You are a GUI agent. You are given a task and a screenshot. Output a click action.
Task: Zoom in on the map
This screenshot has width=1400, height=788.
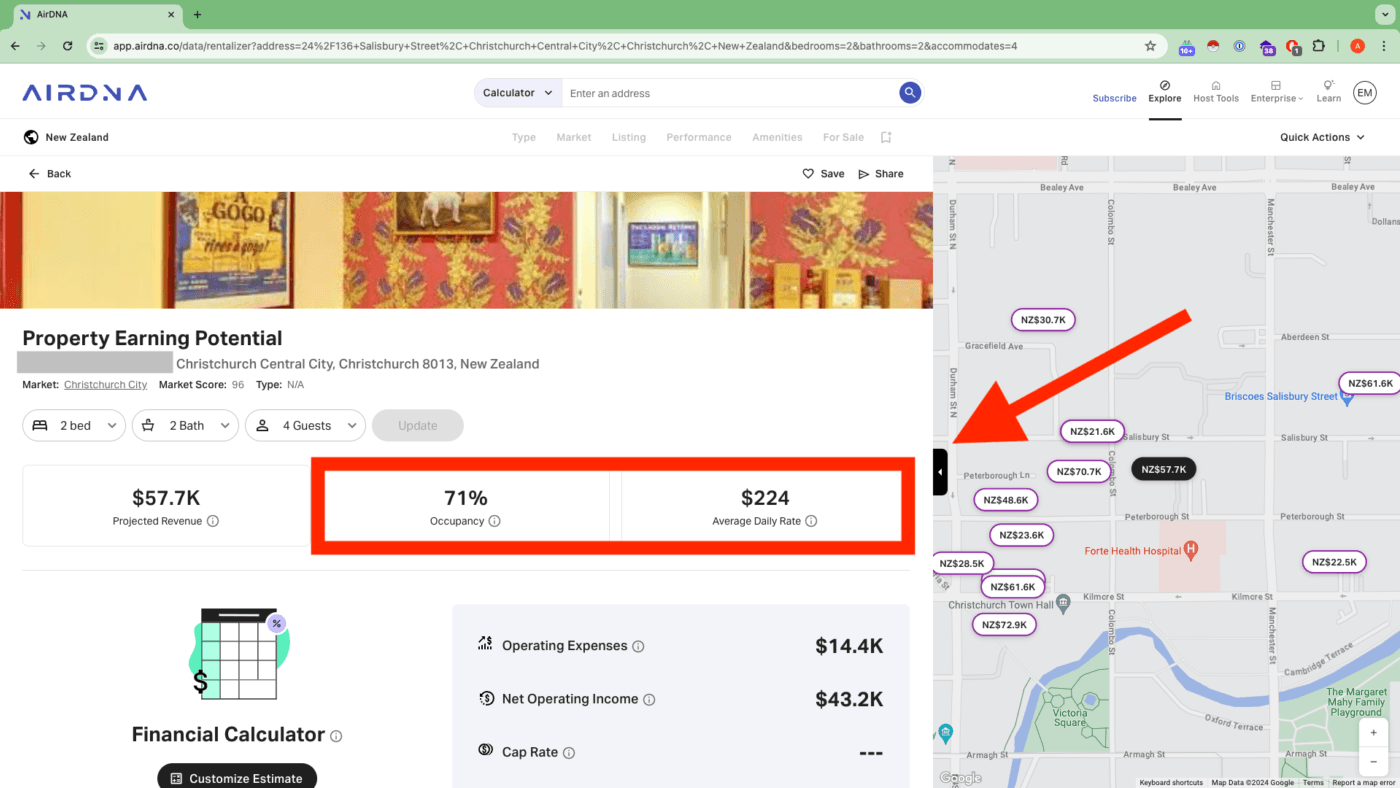point(1372,732)
